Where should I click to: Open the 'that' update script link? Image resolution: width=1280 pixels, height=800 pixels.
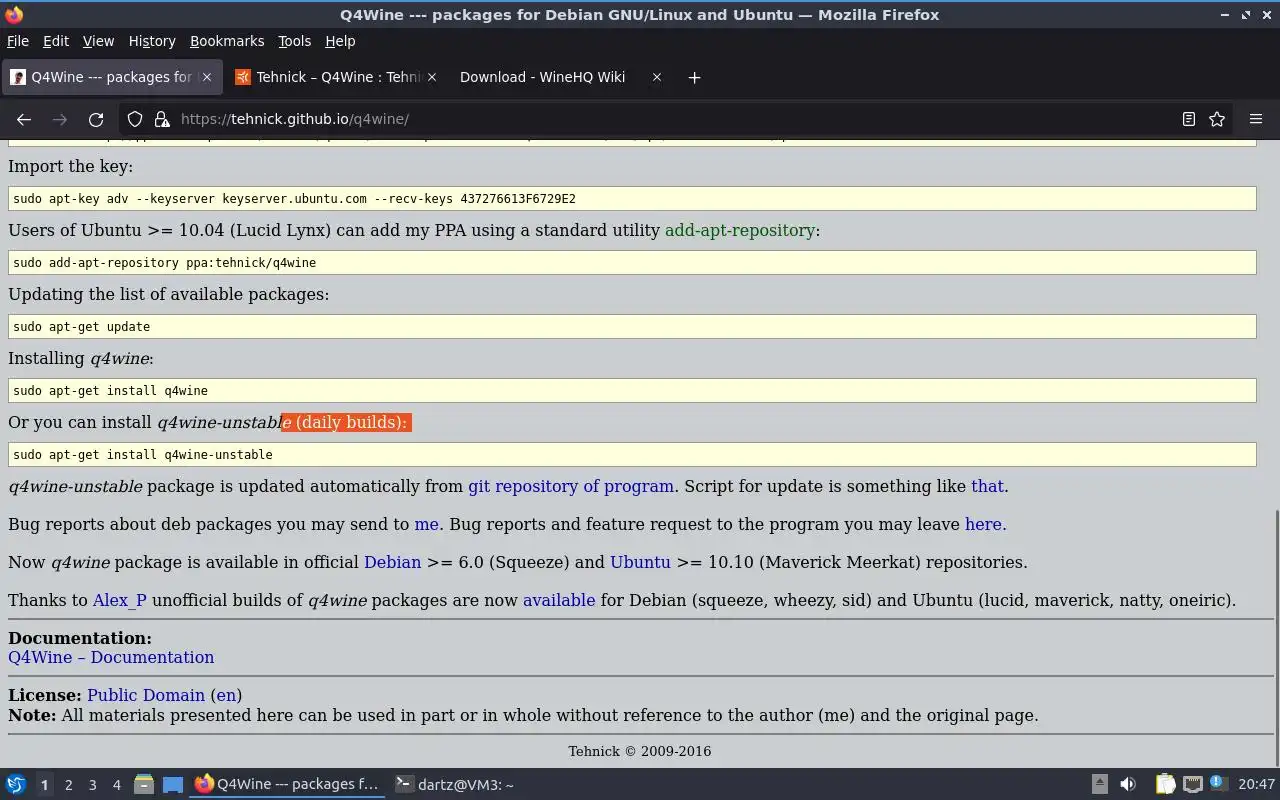pos(987,486)
